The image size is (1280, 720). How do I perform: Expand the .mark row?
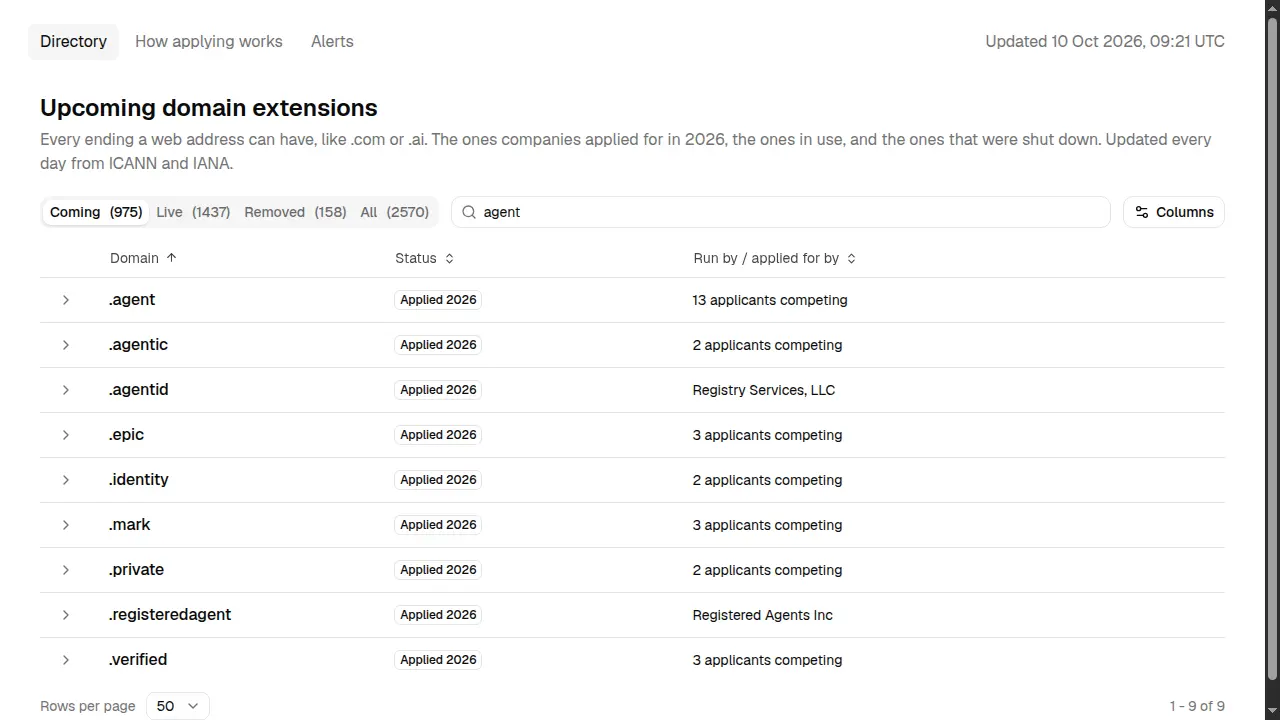(x=66, y=525)
